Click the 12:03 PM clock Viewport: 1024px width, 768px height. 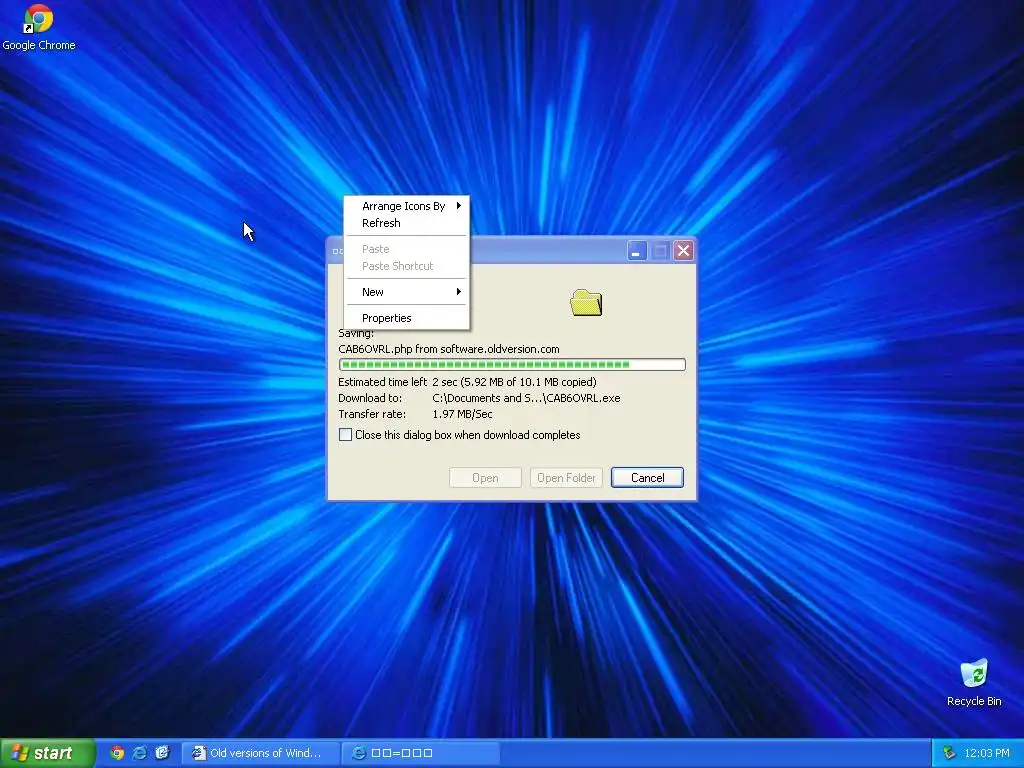[x=987, y=753]
